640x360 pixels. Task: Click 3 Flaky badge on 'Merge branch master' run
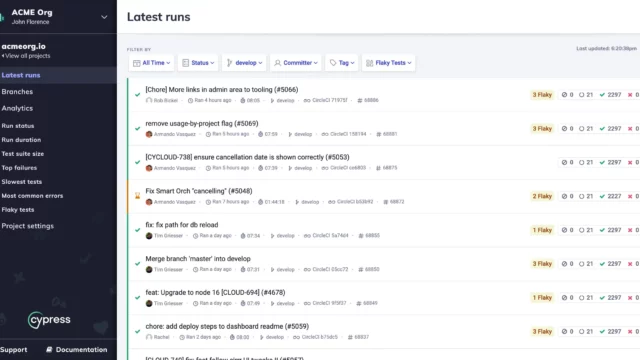point(542,264)
